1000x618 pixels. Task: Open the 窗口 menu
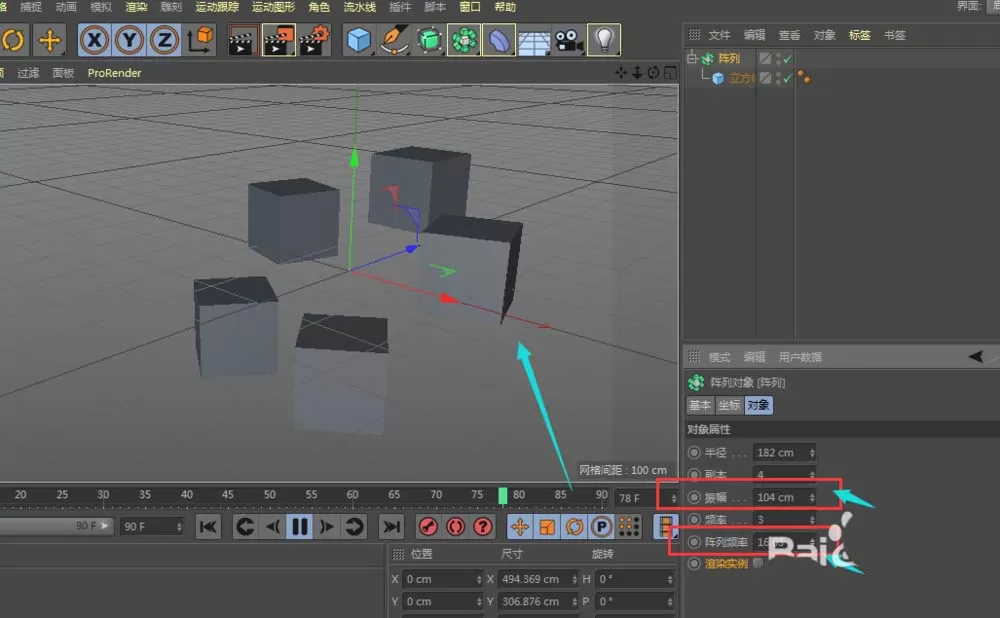[x=469, y=7]
